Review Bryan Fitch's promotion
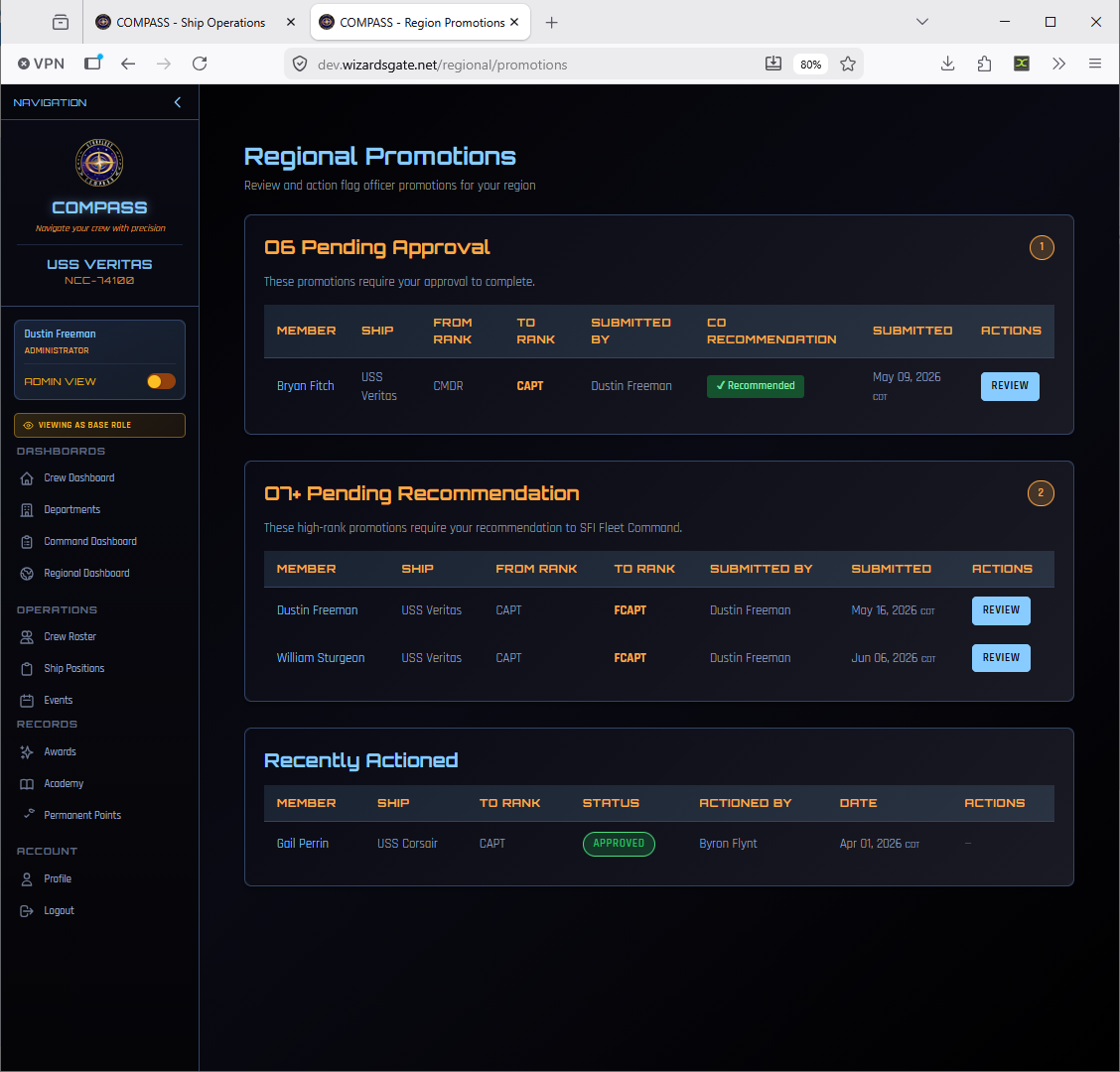 tap(1009, 386)
